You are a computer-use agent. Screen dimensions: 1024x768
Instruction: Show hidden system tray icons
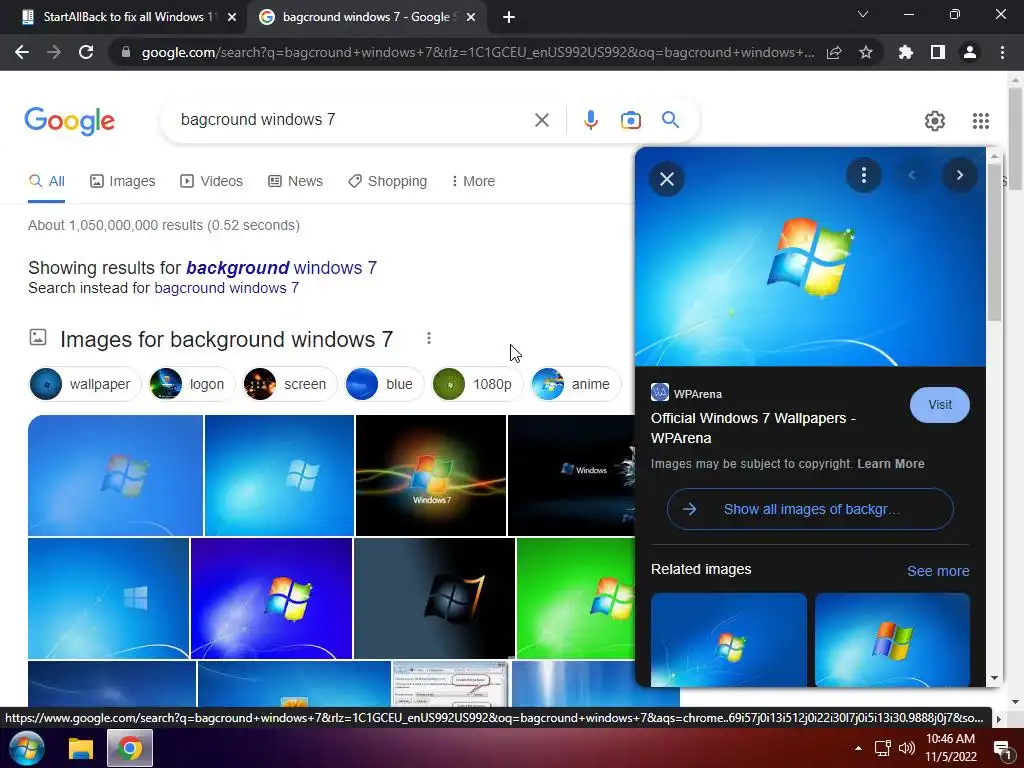pos(859,748)
